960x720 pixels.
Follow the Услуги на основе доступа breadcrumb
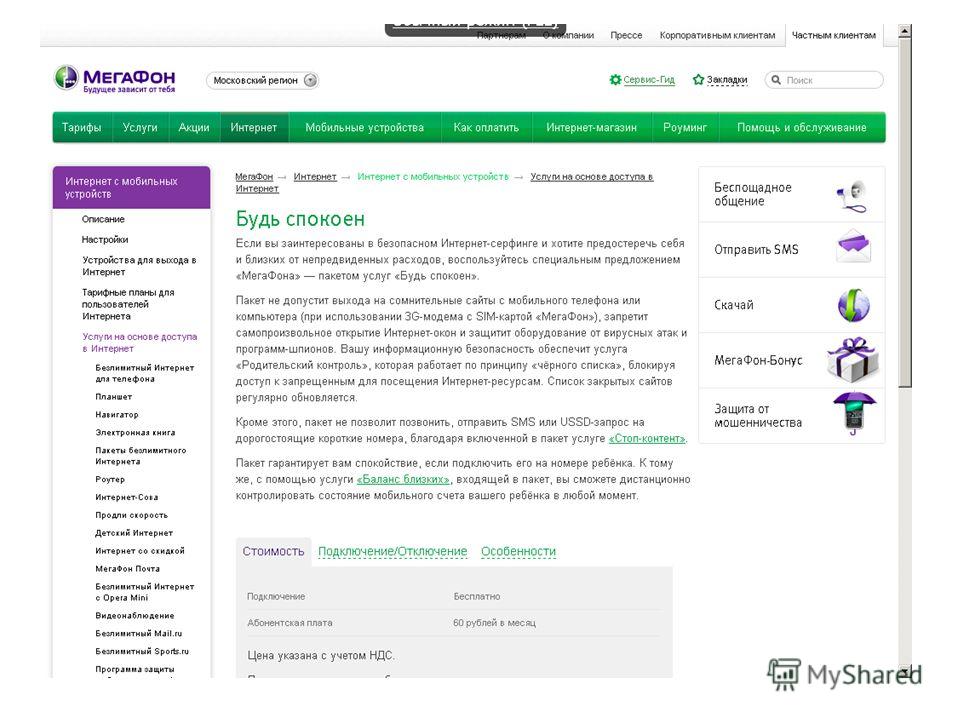[x=444, y=182]
